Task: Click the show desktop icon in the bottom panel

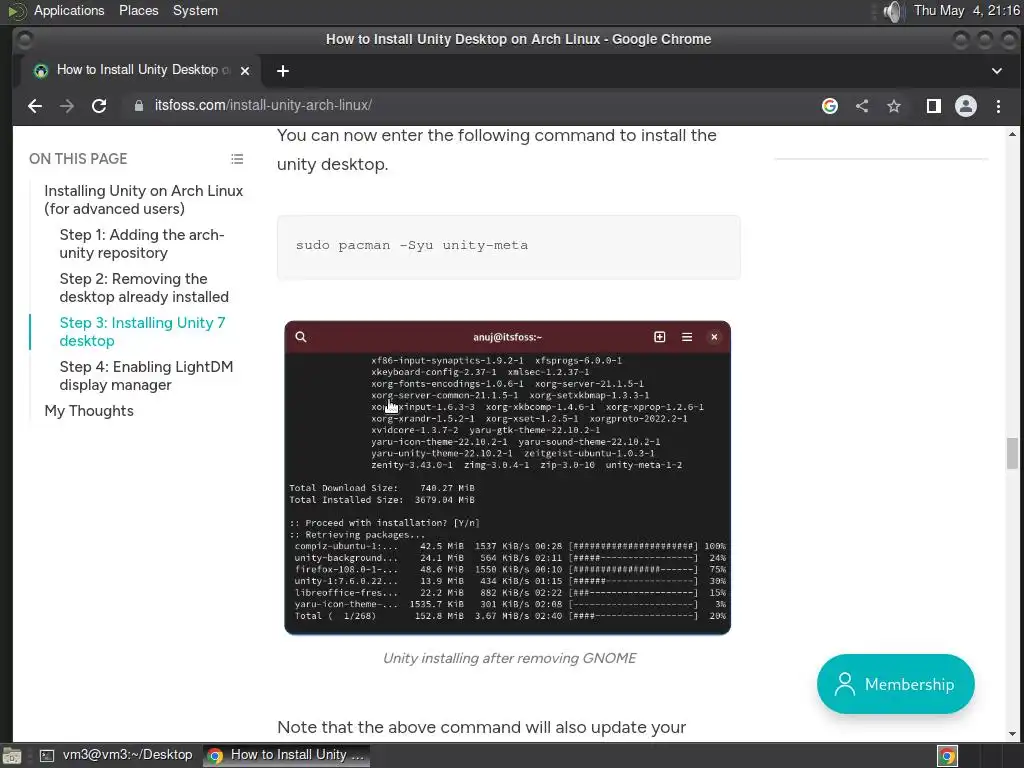Action: 11,756
